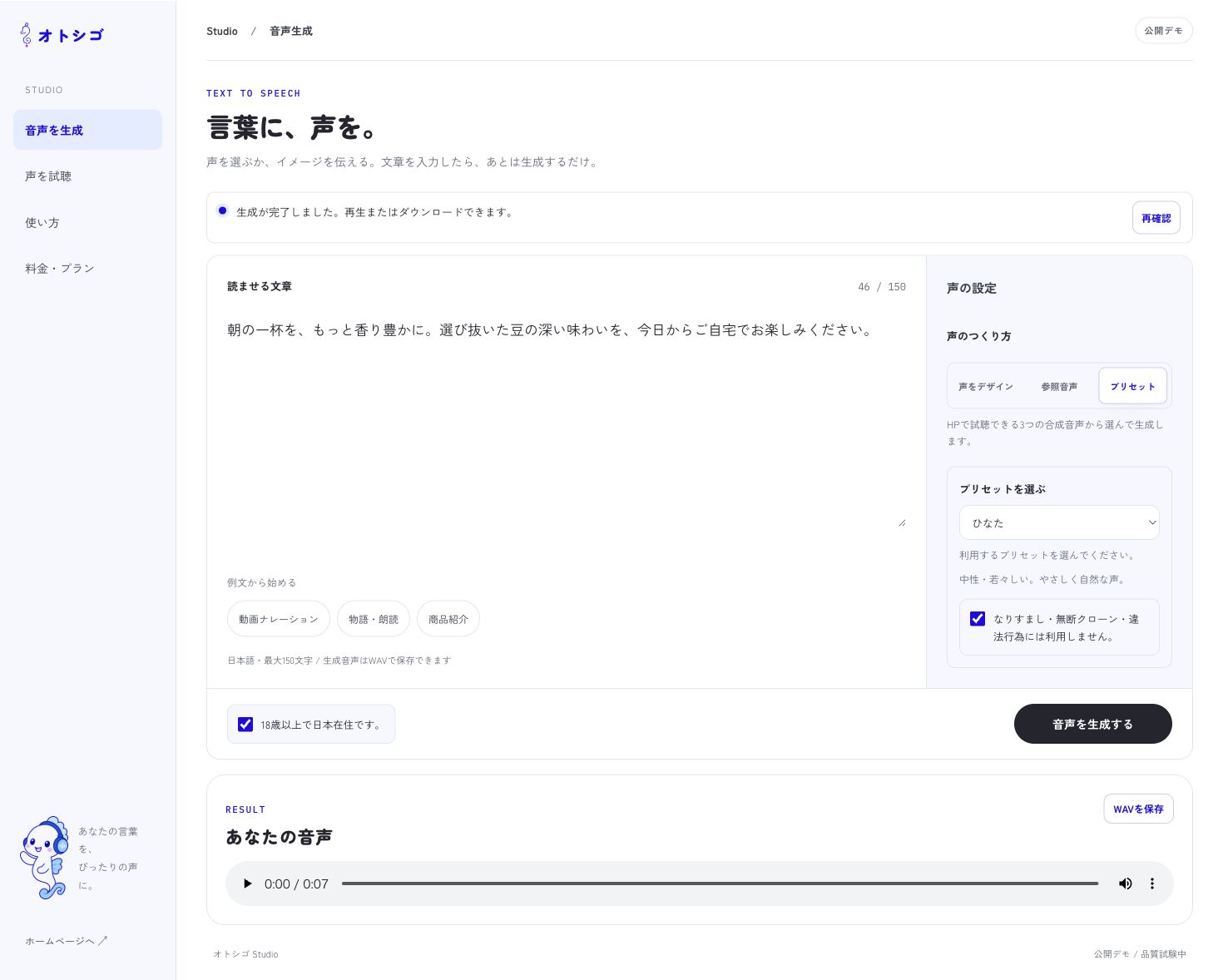Image resolution: width=1223 pixels, height=980 pixels.
Task: Switch to 声をデザイン tab
Action: click(x=986, y=386)
